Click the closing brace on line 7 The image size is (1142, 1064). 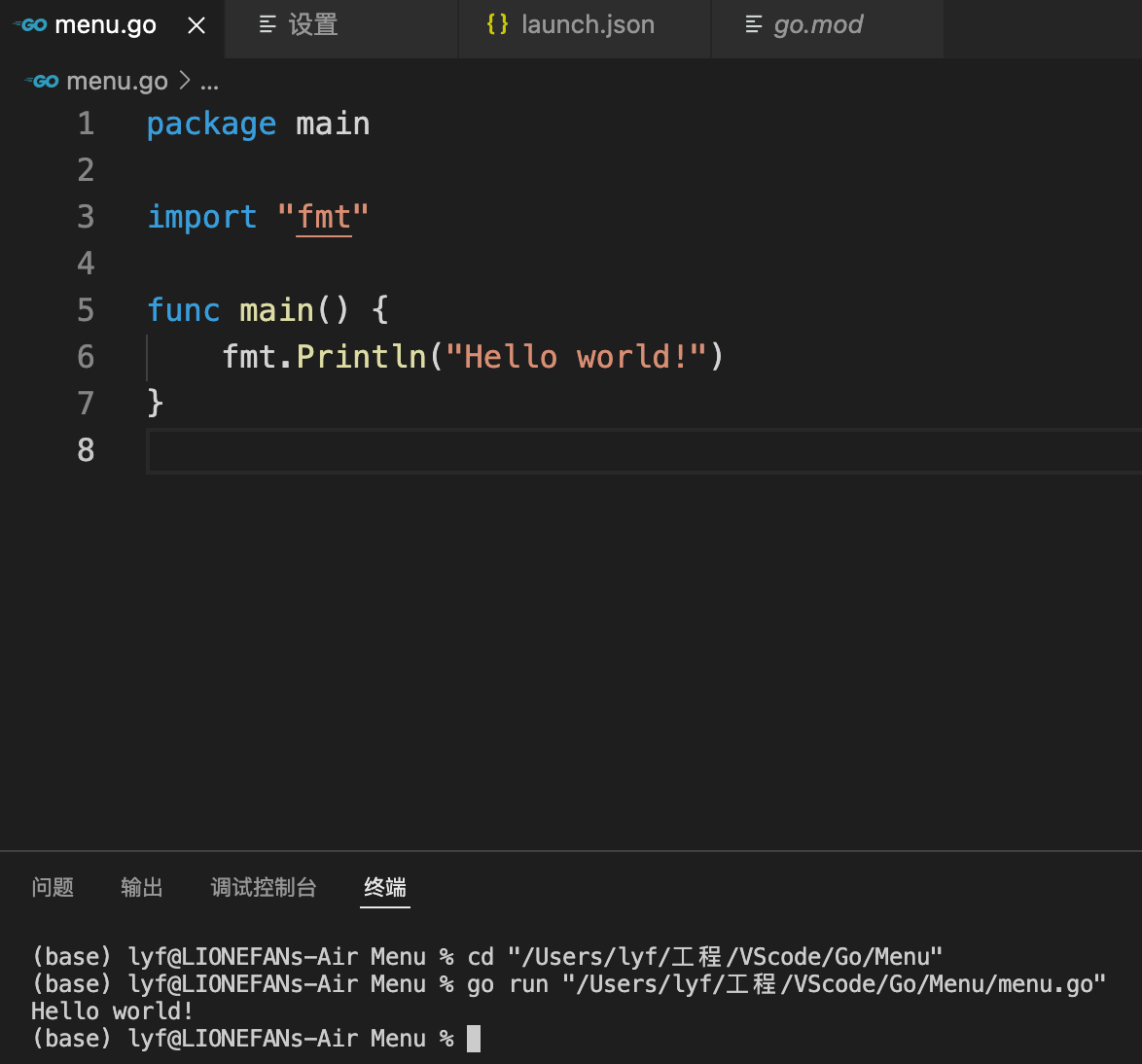click(x=155, y=403)
